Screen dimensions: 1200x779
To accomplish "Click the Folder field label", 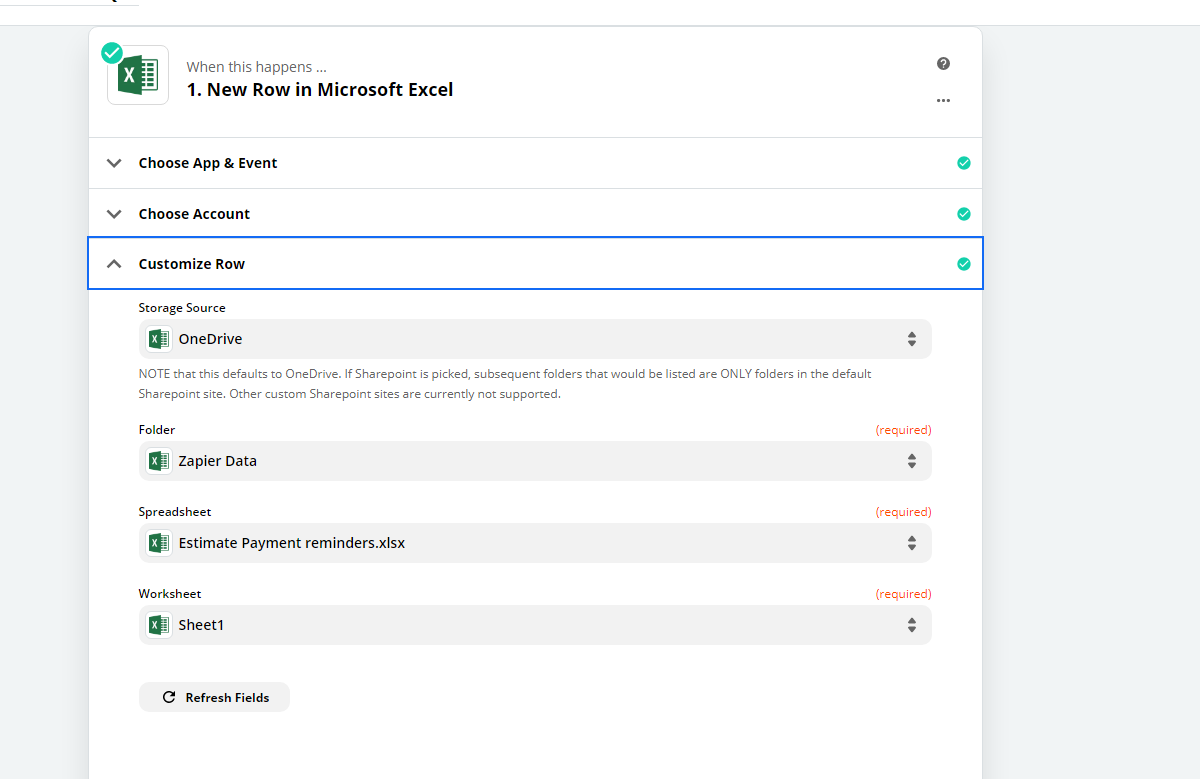I will (157, 430).
